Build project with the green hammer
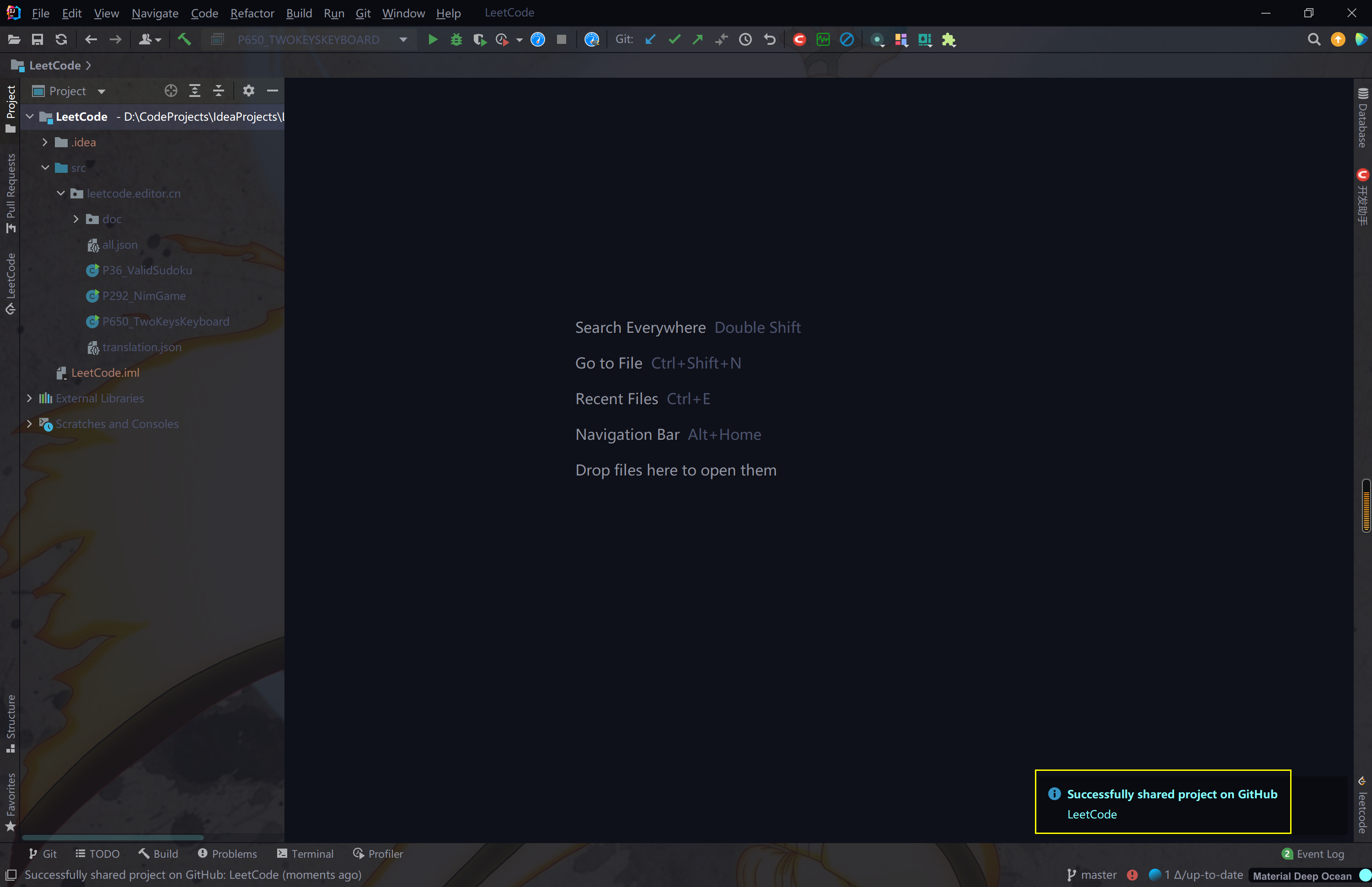1372x887 pixels. click(184, 40)
